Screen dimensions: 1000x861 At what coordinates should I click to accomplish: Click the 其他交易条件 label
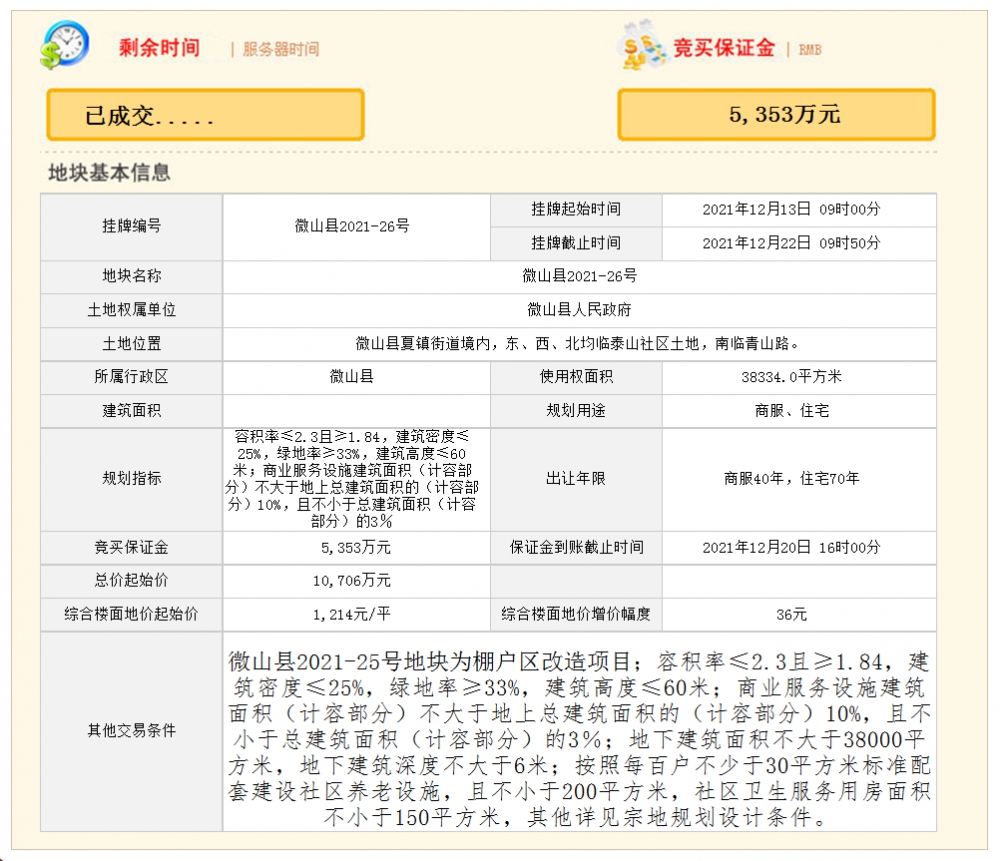pyautogui.click(x=131, y=731)
